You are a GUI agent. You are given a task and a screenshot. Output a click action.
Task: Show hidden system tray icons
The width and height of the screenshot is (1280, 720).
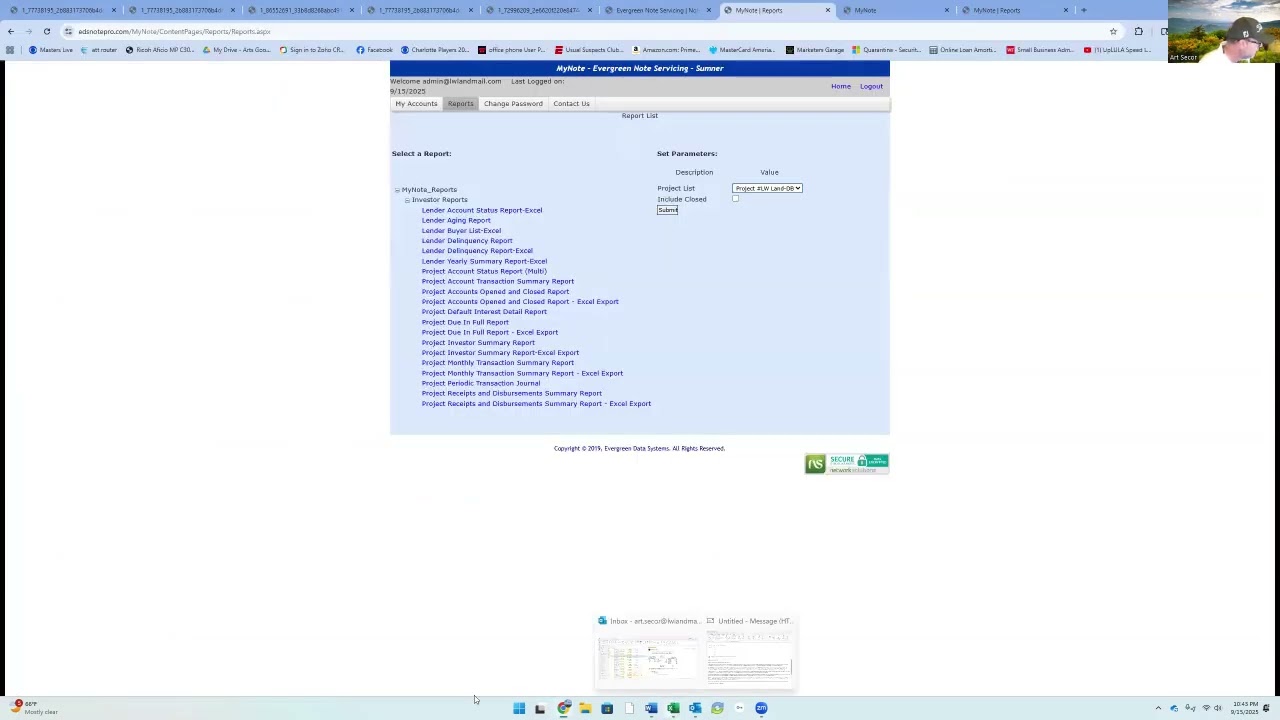click(x=1158, y=708)
